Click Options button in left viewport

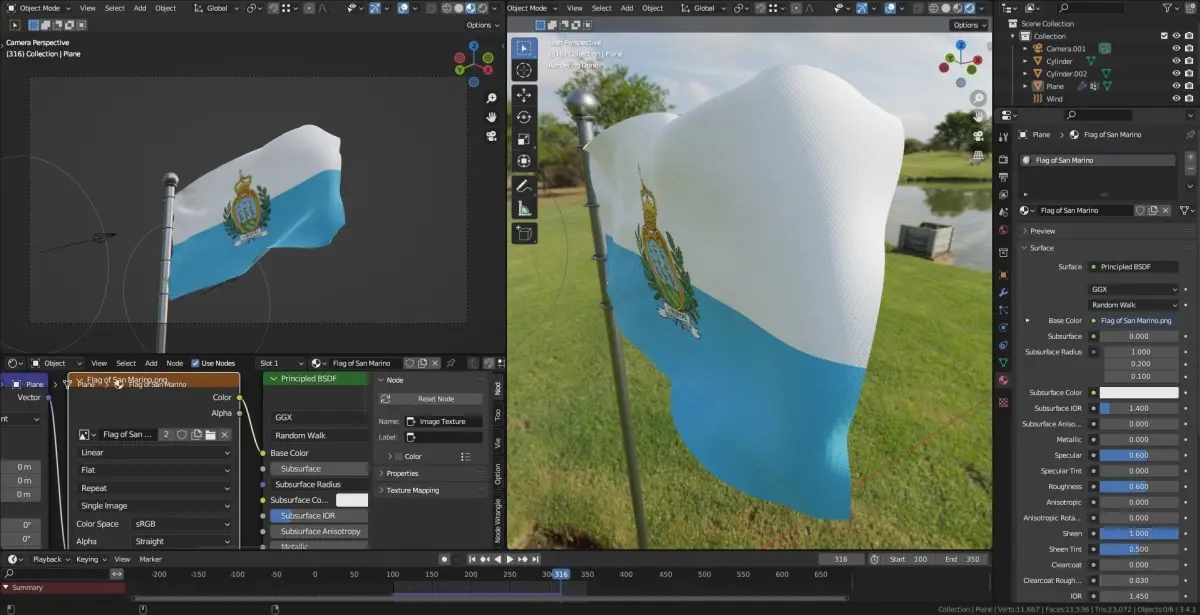[481, 25]
